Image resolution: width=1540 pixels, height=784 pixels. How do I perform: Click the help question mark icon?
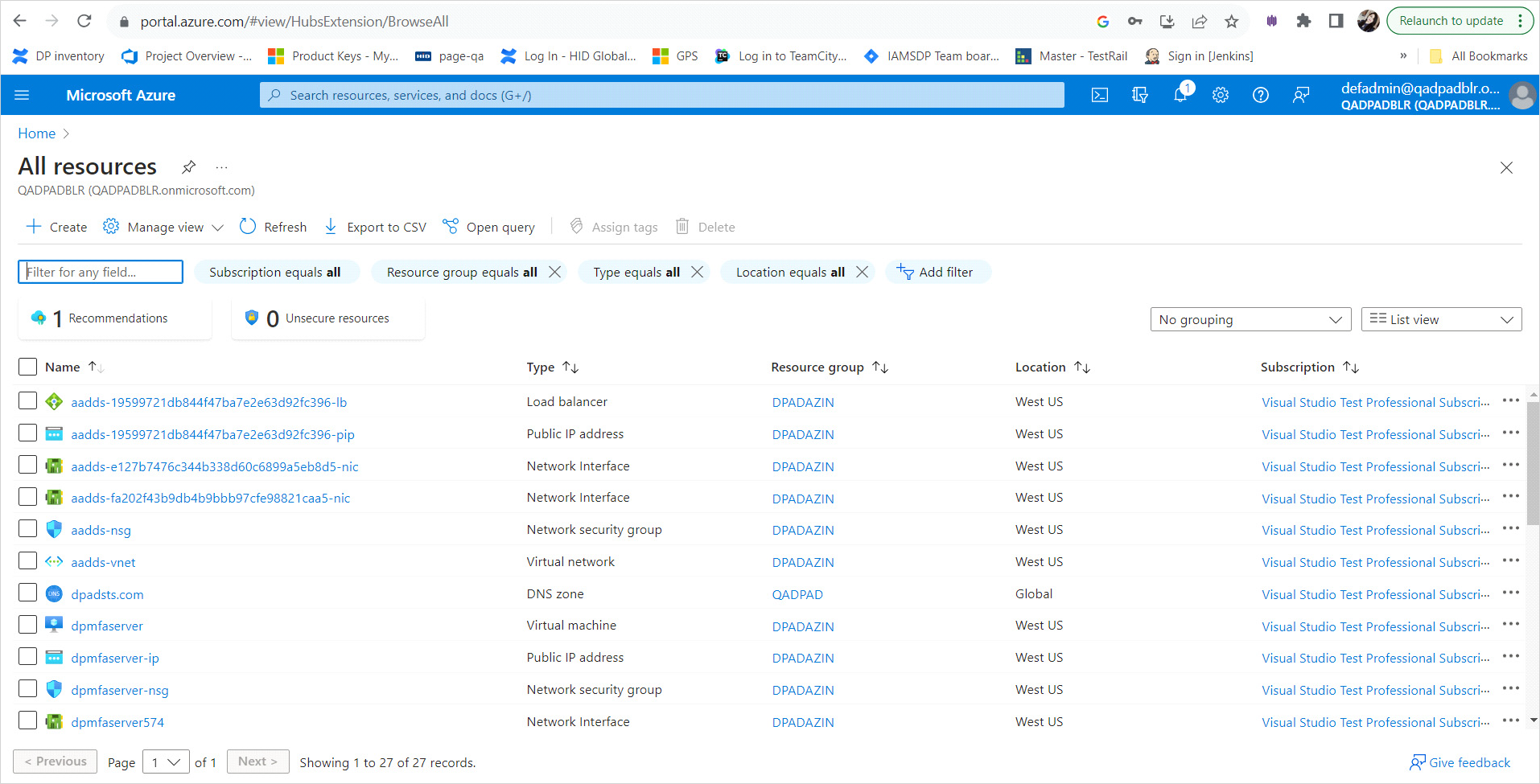1260,95
